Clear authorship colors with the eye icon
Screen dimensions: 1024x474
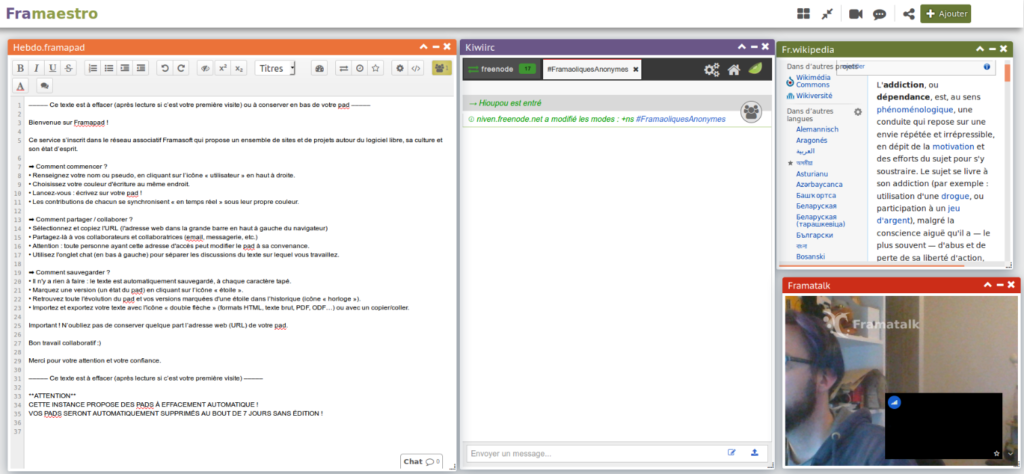click(206, 68)
